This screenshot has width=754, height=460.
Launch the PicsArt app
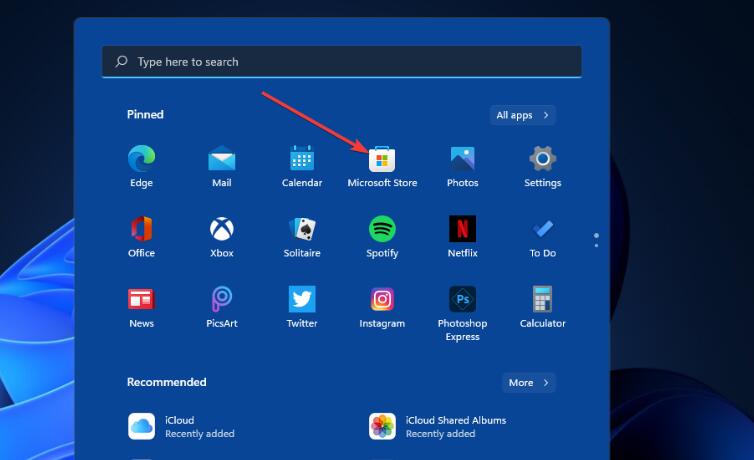pos(222,307)
